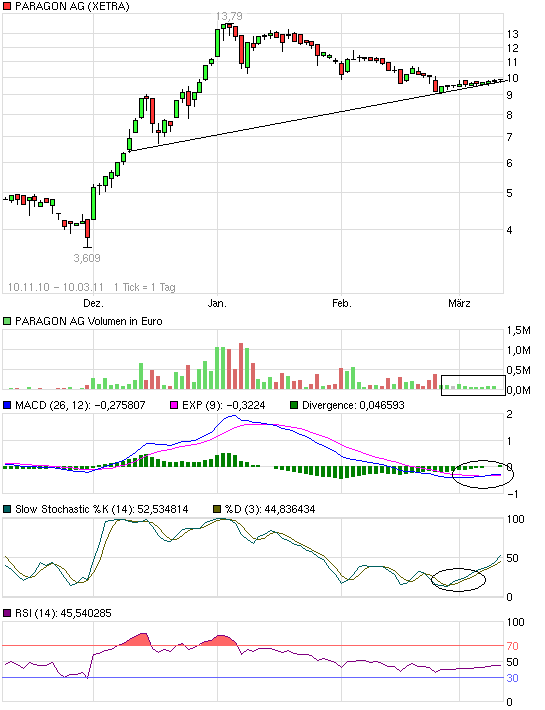Screen dimensions: 545x710
Task: Click the blue MACD legend square
Action: coord(7,405)
